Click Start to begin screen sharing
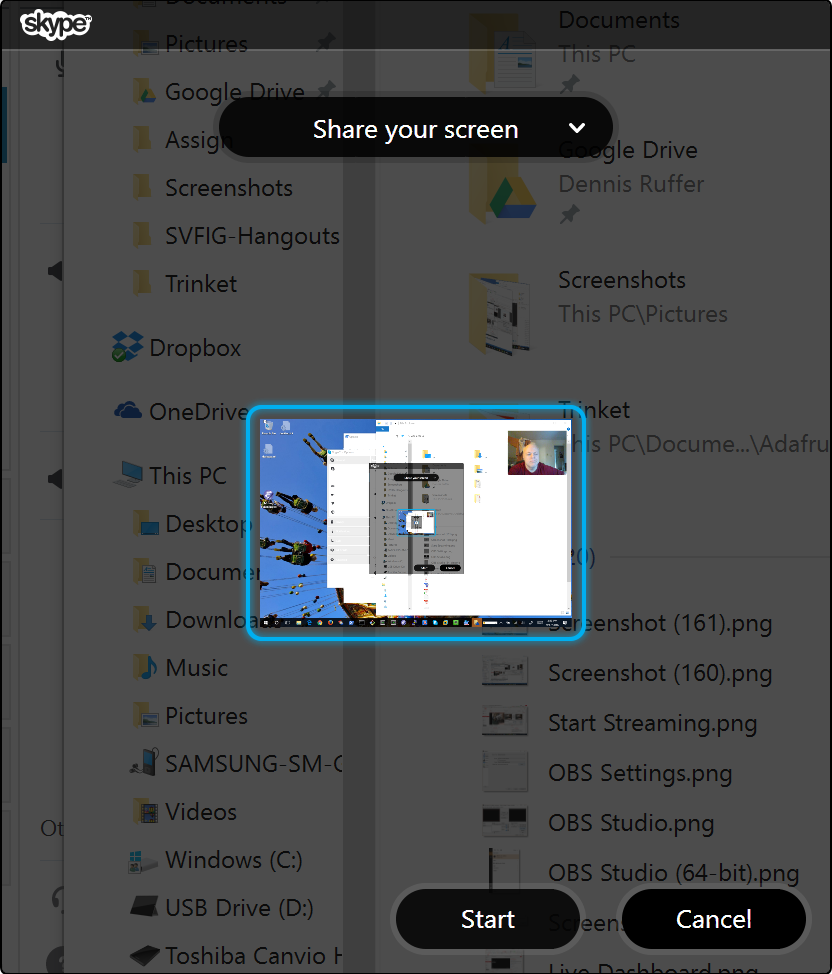This screenshot has width=832, height=974. tap(488, 919)
